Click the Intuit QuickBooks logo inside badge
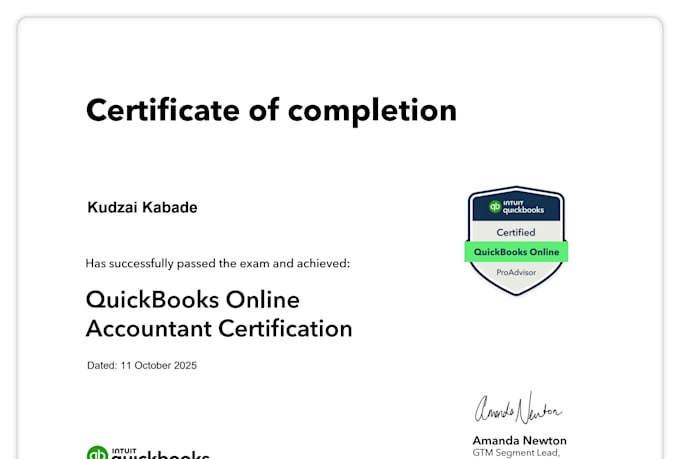The height and width of the screenshot is (459, 680). 516,207
